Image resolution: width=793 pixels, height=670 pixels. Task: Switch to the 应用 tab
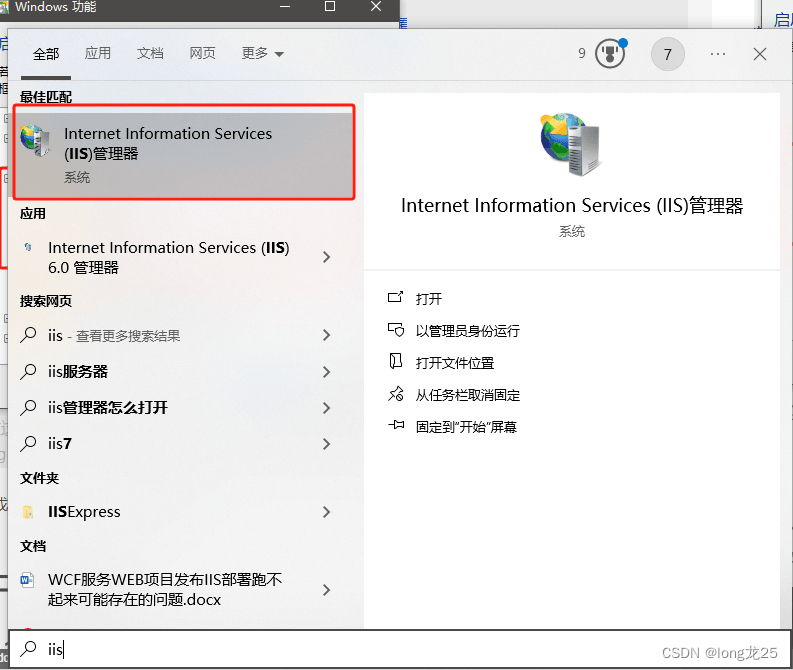[98, 53]
